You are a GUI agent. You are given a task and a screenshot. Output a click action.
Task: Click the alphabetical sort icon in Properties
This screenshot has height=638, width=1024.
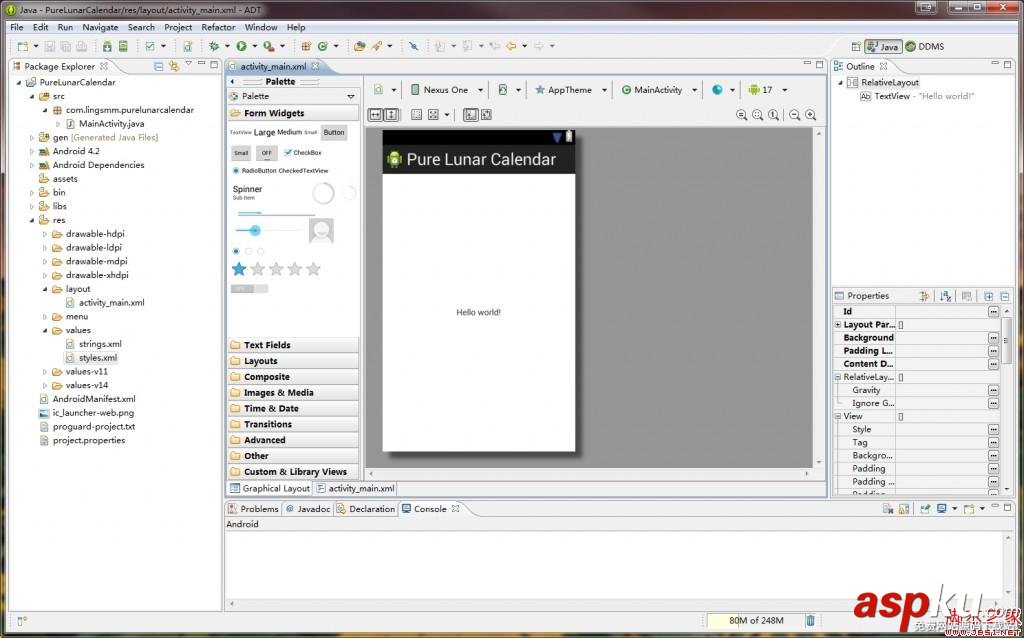pos(945,296)
